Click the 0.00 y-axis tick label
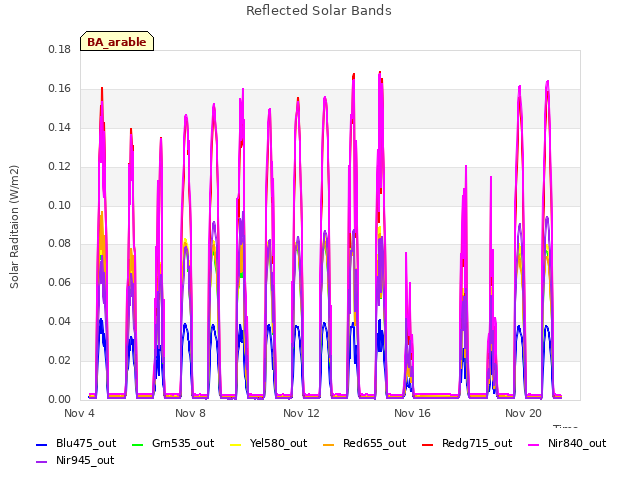Screen dimensions: 640x480 (x=60, y=399)
